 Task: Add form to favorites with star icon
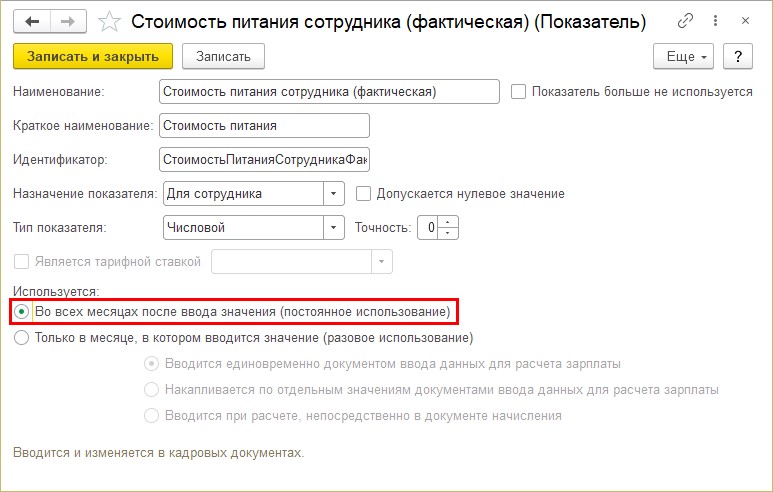109,22
